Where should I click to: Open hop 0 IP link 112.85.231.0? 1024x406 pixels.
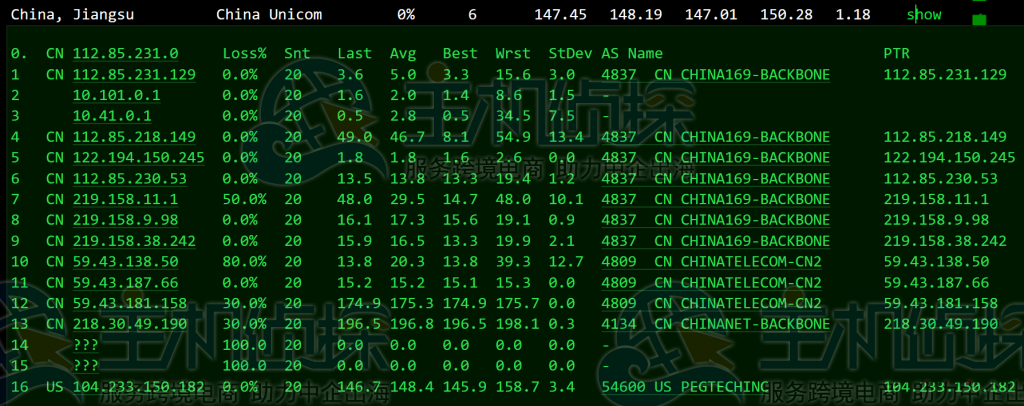pos(125,54)
